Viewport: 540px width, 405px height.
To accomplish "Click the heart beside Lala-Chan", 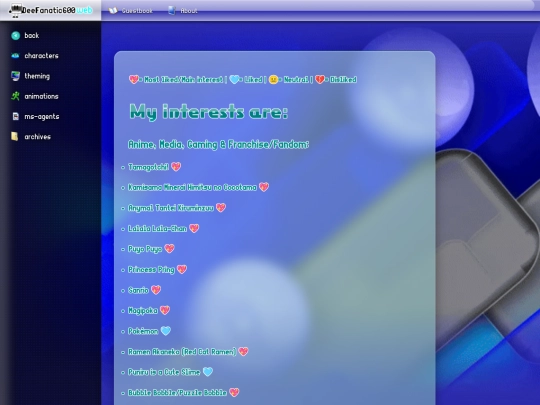I will pos(194,228).
